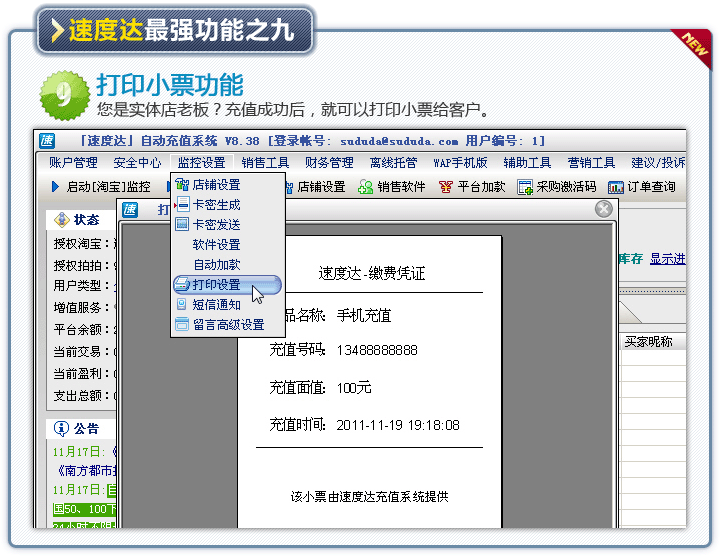Image resolution: width=720 pixels, height=557 pixels.
Task: Open the 《南方都市 announcement link
Action: [x=84, y=471]
